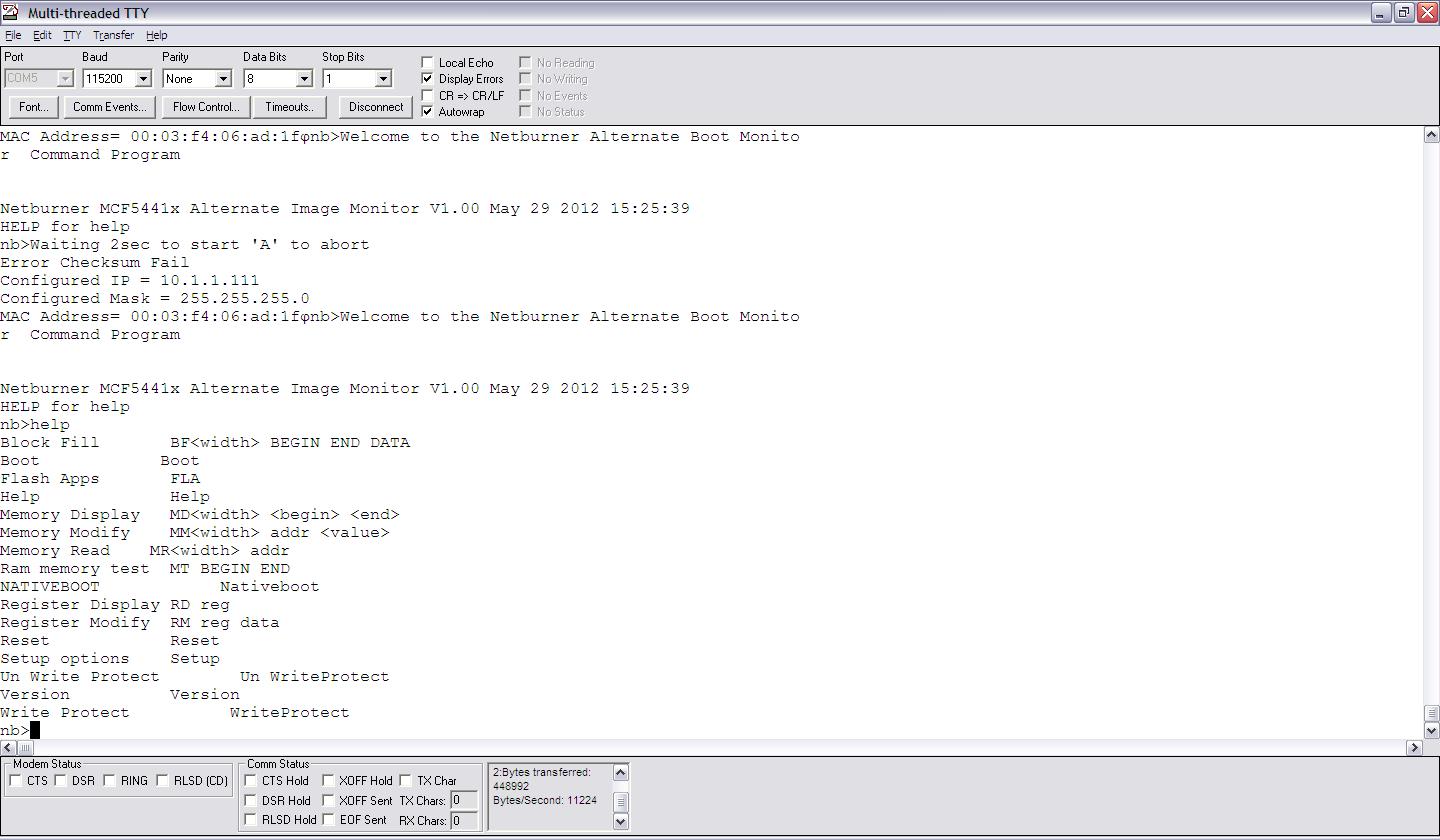Toggle the DSR modem status checkbox
The width and height of the screenshot is (1440, 840).
(61, 781)
